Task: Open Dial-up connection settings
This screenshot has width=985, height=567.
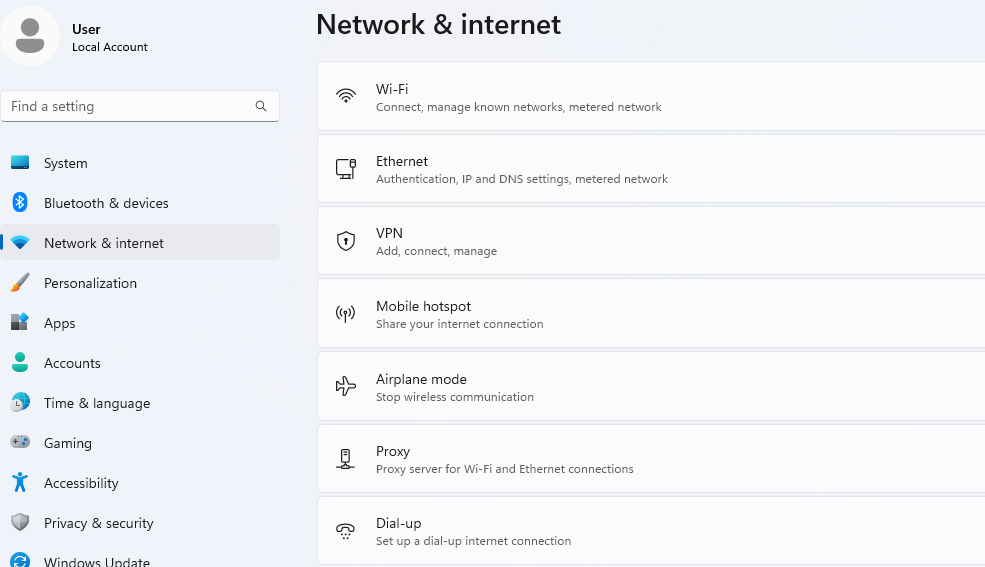Action: pos(650,531)
